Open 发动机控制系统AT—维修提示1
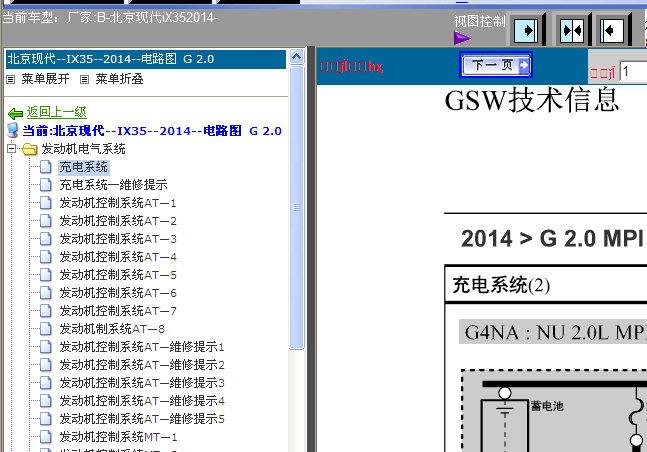 coord(142,347)
